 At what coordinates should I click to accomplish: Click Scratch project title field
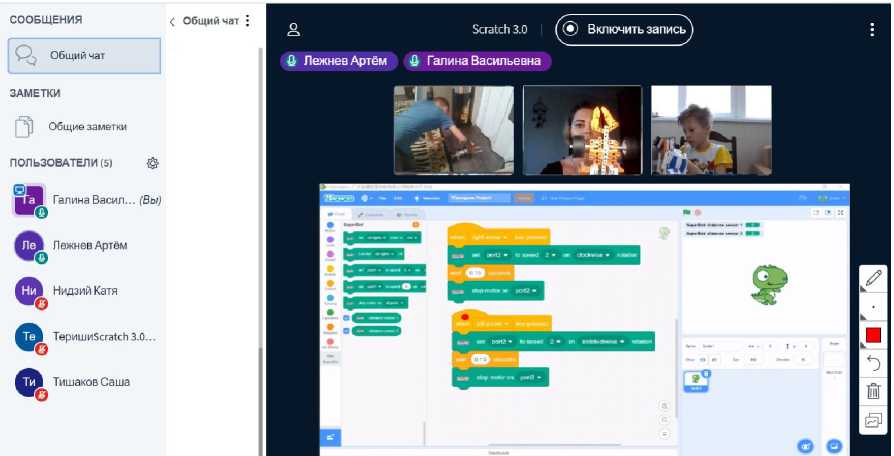pyautogui.click(x=478, y=198)
